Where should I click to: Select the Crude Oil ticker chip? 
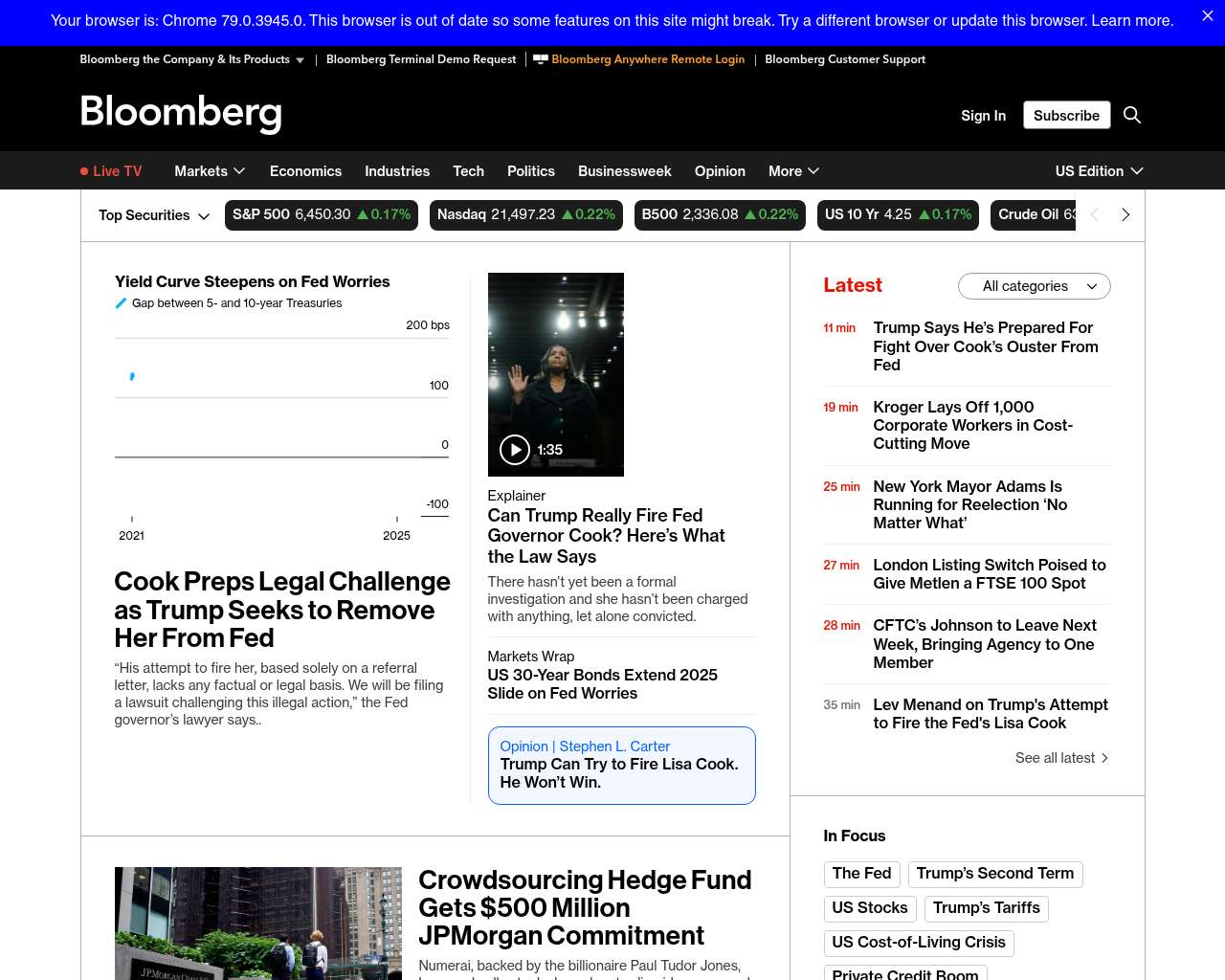[1034, 215]
